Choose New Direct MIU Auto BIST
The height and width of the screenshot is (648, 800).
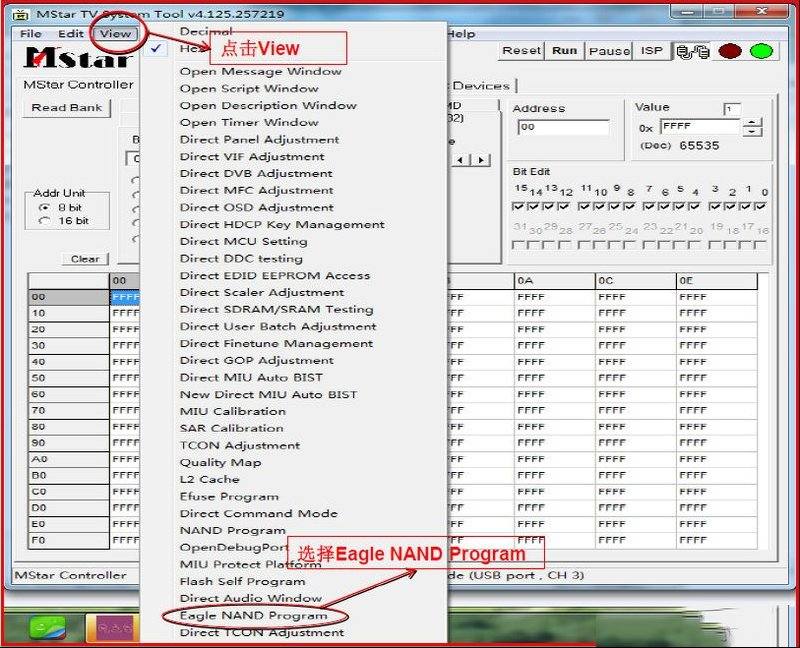coord(268,394)
